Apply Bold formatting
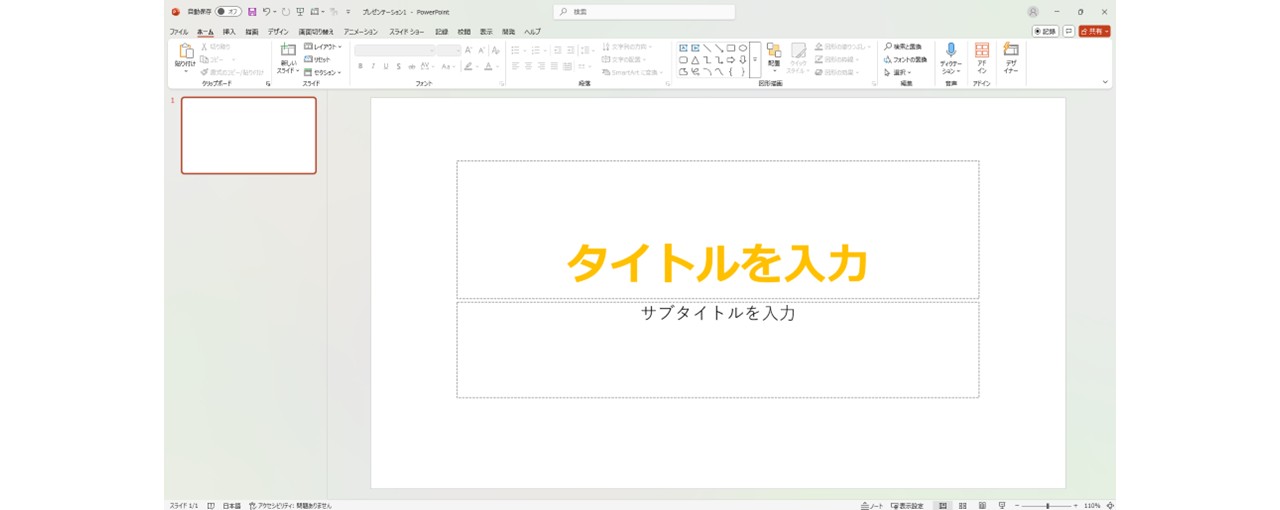Screen dimensions: 1280x510 click(360, 66)
